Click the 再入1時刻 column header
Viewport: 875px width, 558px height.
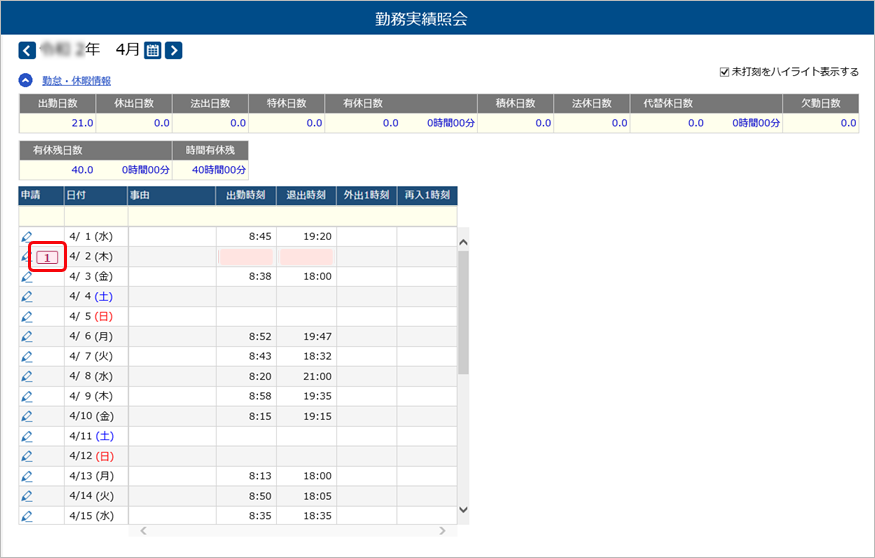(x=427, y=195)
